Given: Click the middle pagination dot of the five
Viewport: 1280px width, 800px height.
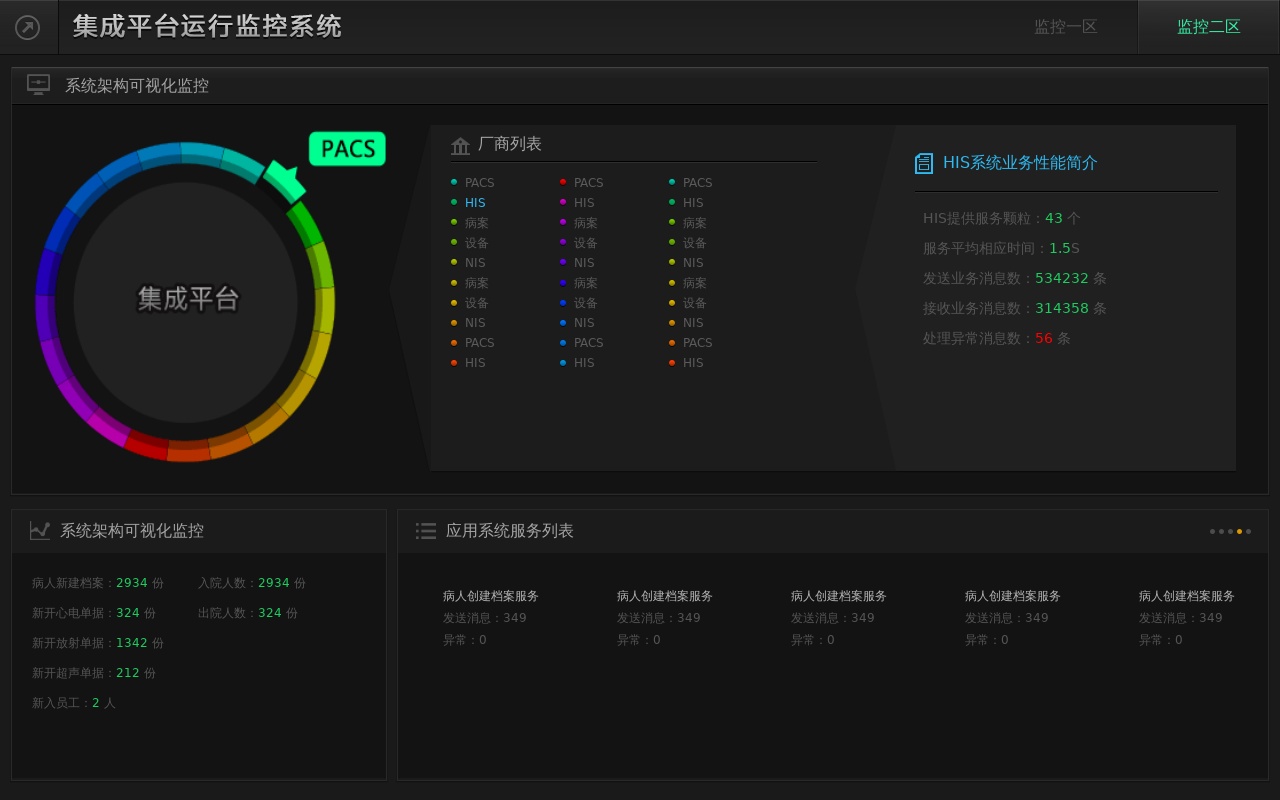Looking at the screenshot, I should click(1230, 532).
